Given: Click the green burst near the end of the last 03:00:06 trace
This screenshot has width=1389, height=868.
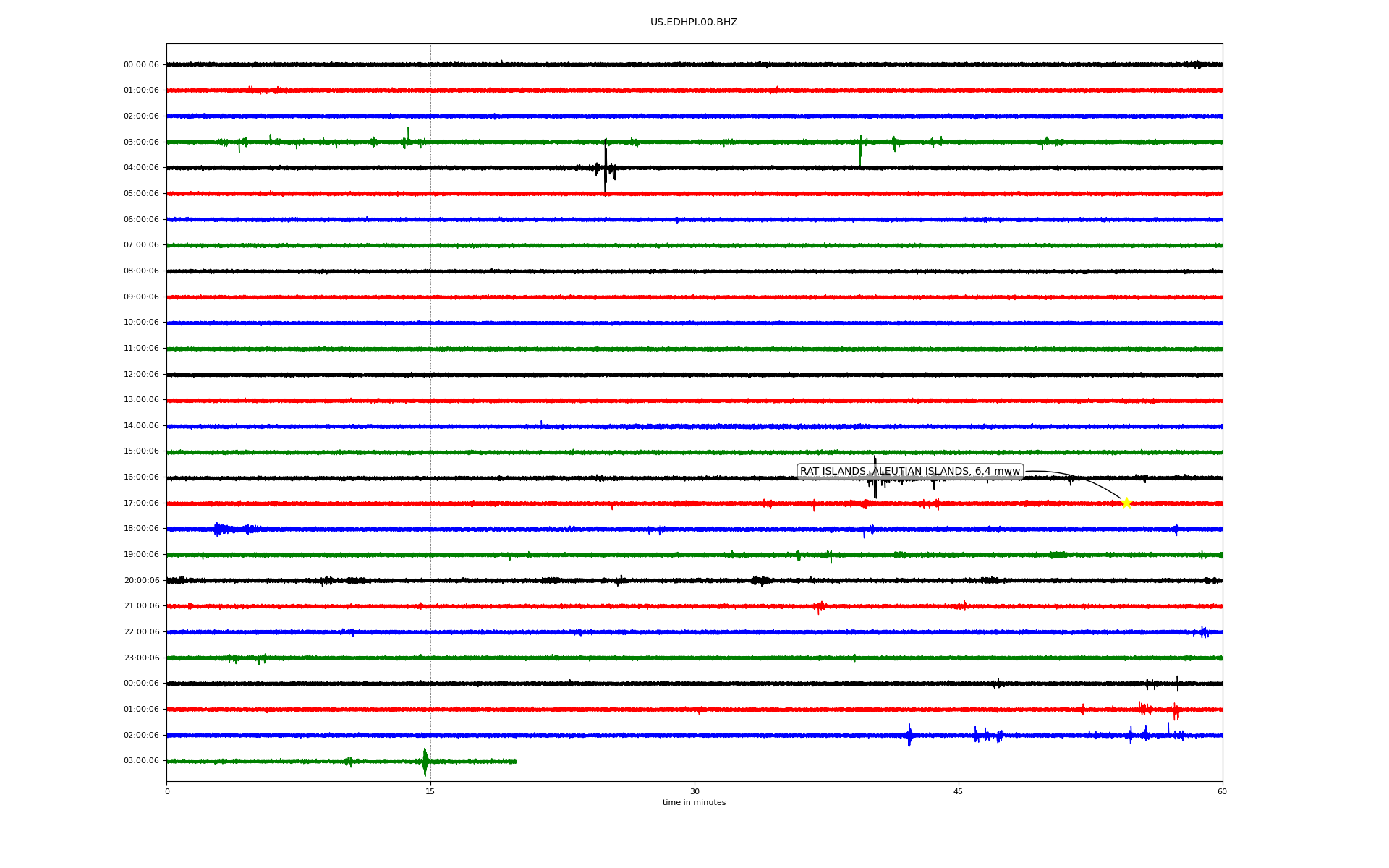Looking at the screenshot, I should click(x=425, y=762).
